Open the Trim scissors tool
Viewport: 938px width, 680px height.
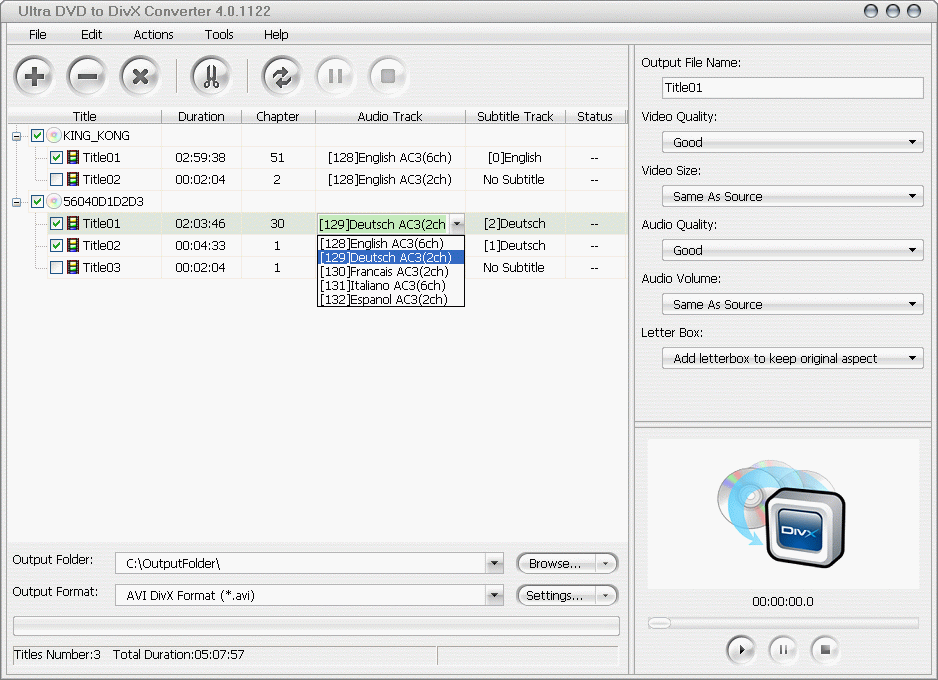coord(211,76)
